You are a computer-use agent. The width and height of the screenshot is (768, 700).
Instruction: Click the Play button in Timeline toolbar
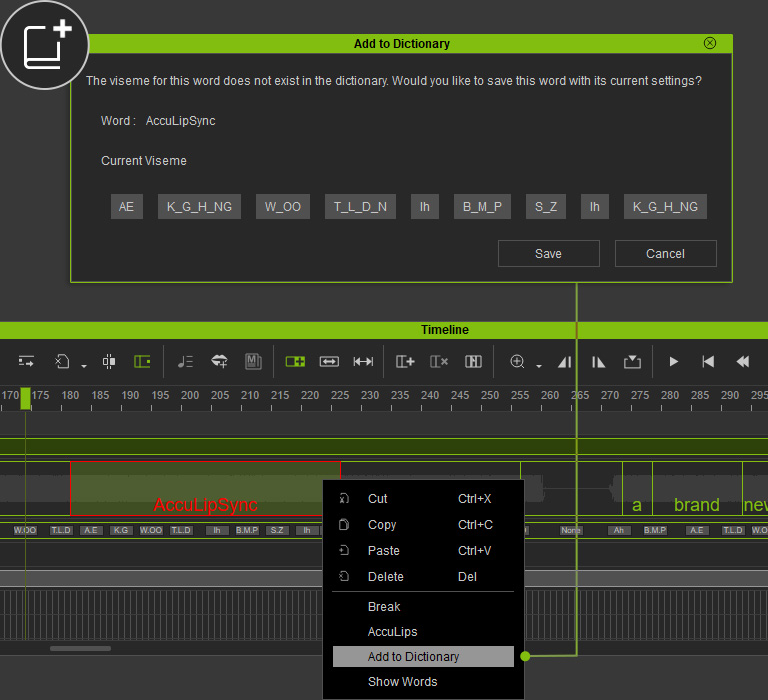coord(673,361)
